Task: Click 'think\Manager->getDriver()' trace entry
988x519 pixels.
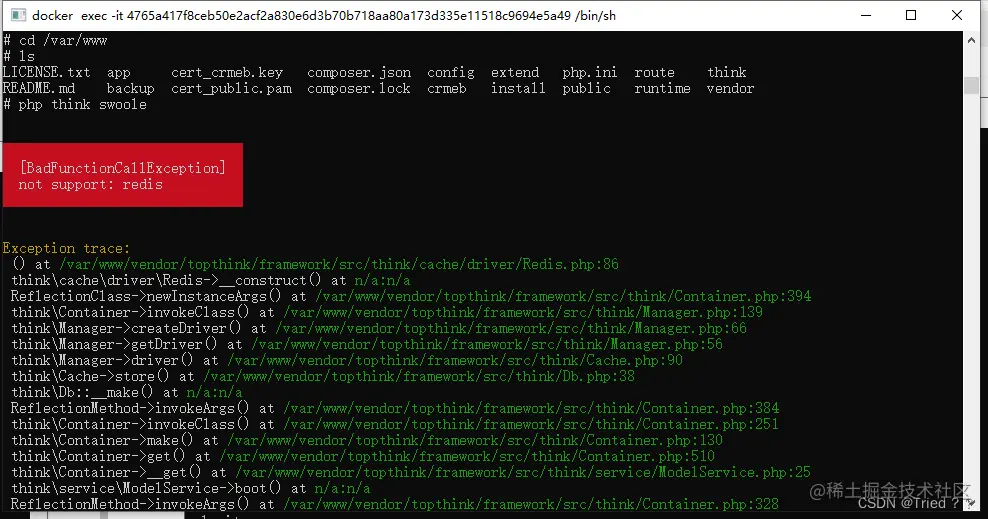Action: (x=114, y=344)
